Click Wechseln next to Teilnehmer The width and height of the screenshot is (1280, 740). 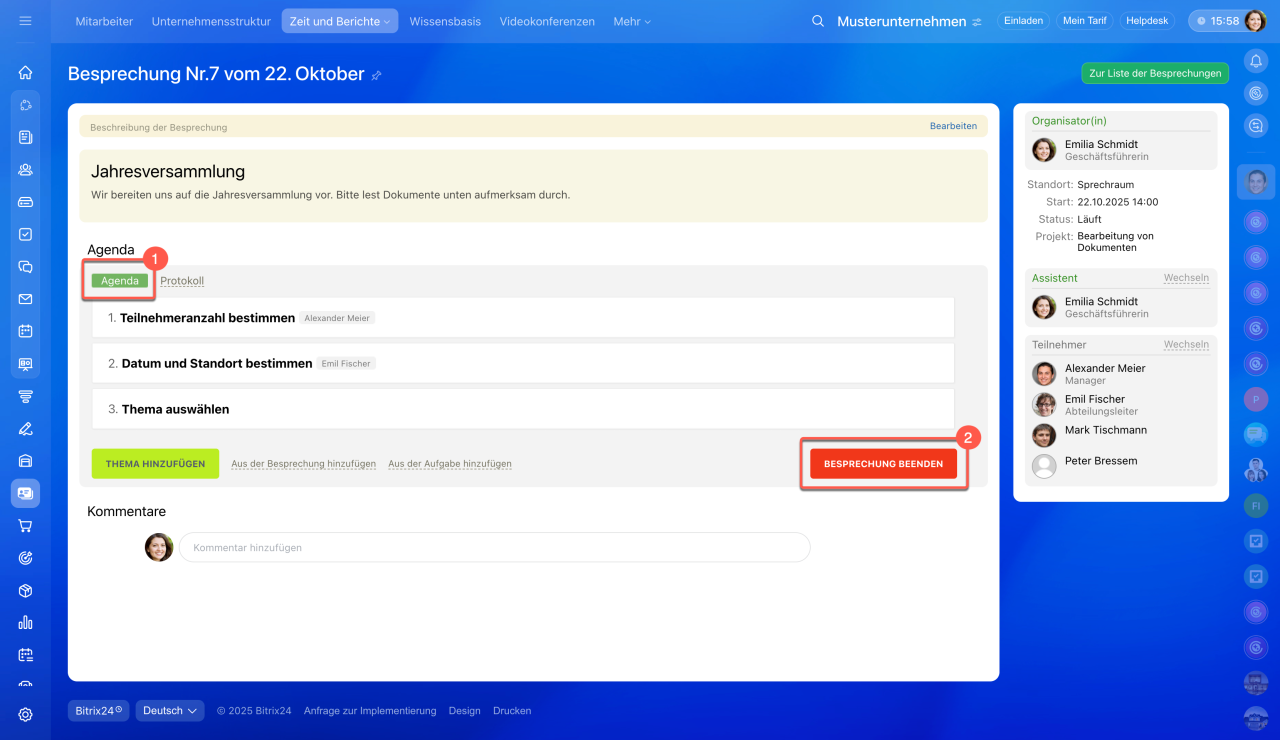point(1186,345)
